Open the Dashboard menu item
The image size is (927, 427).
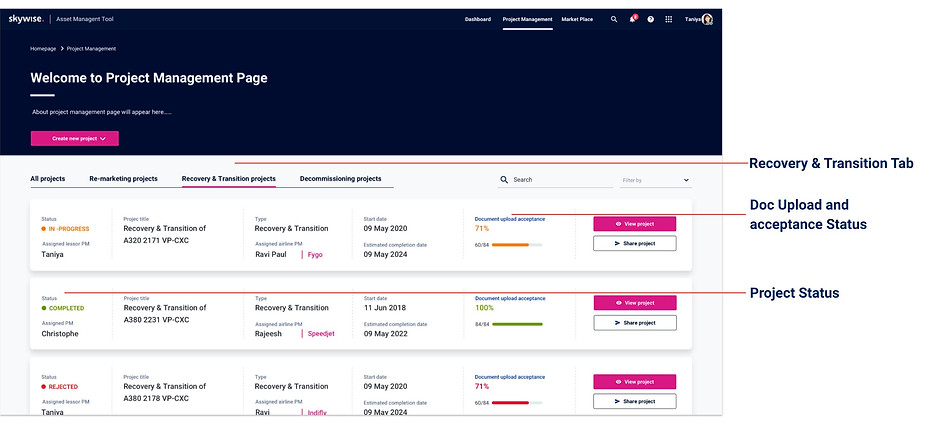[x=478, y=20]
